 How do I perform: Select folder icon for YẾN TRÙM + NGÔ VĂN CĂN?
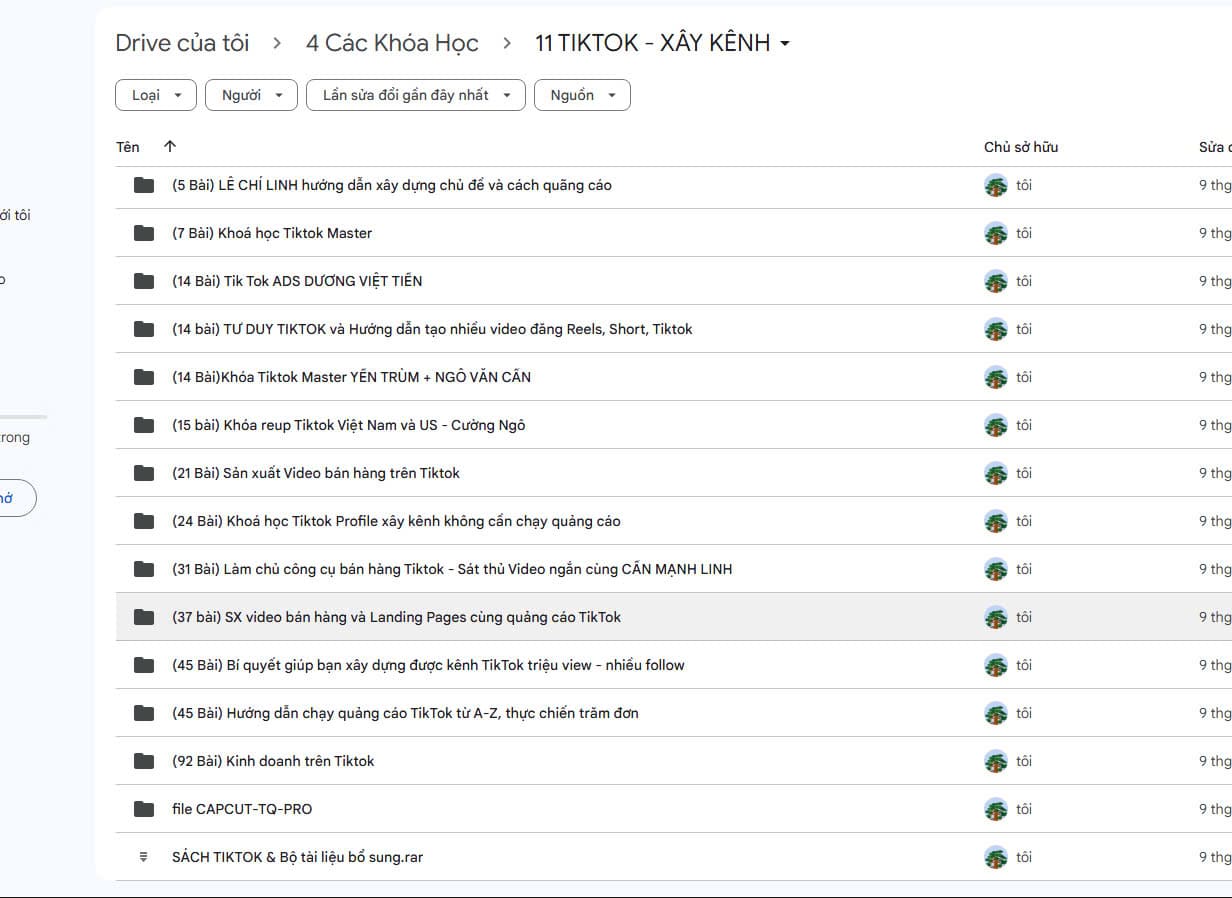144,377
